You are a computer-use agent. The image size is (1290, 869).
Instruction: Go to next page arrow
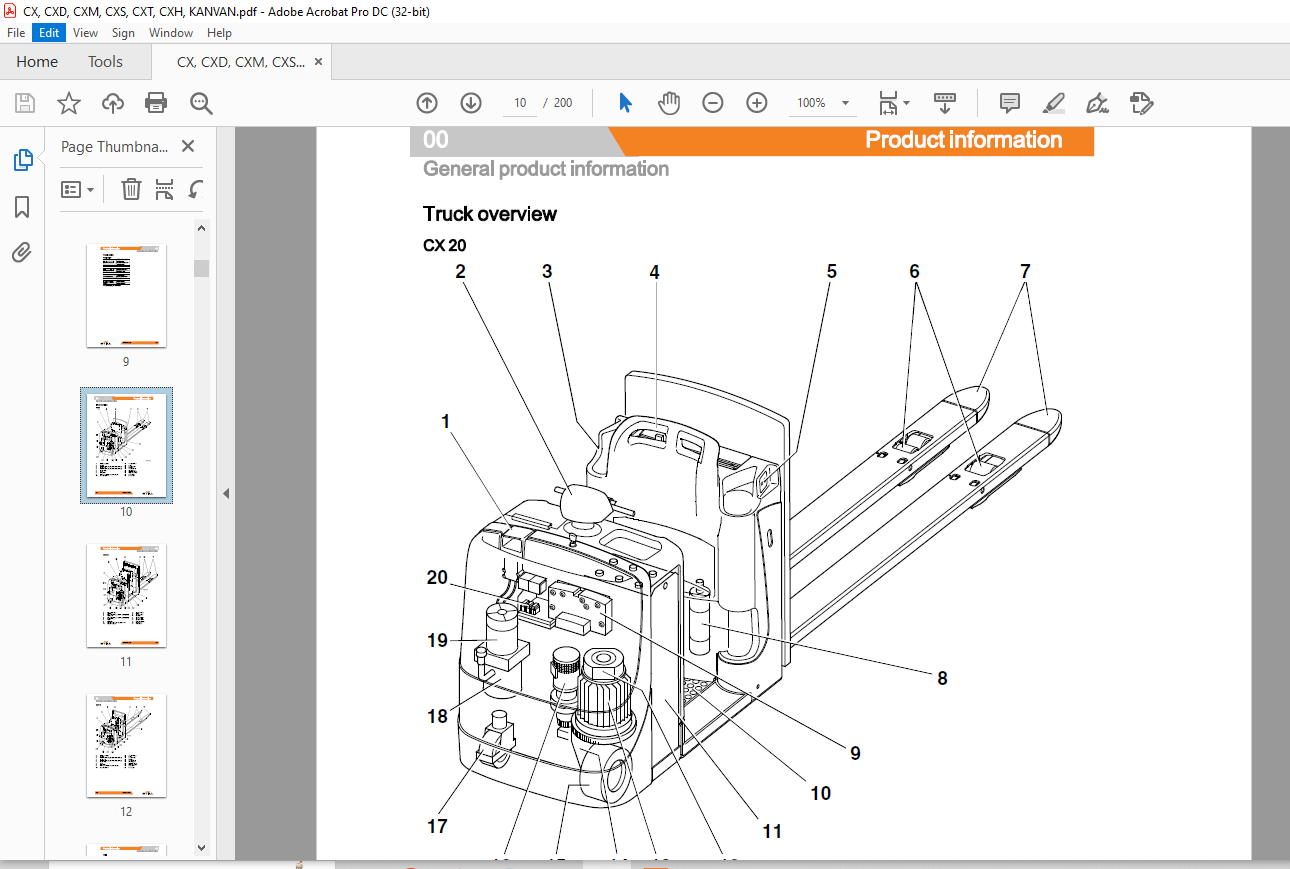[x=471, y=103]
